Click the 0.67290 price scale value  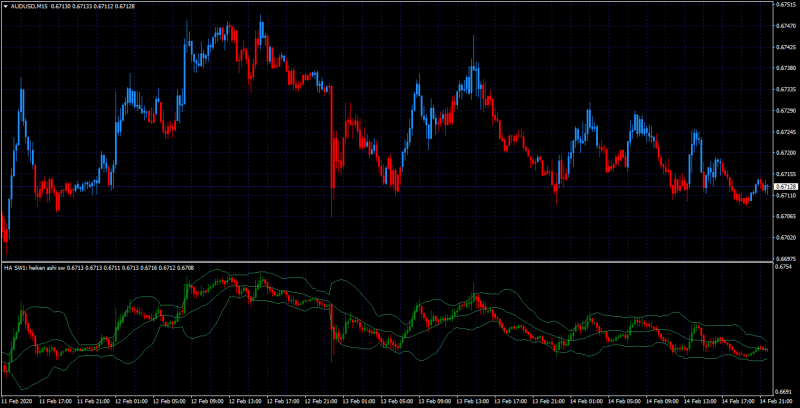click(786, 110)
